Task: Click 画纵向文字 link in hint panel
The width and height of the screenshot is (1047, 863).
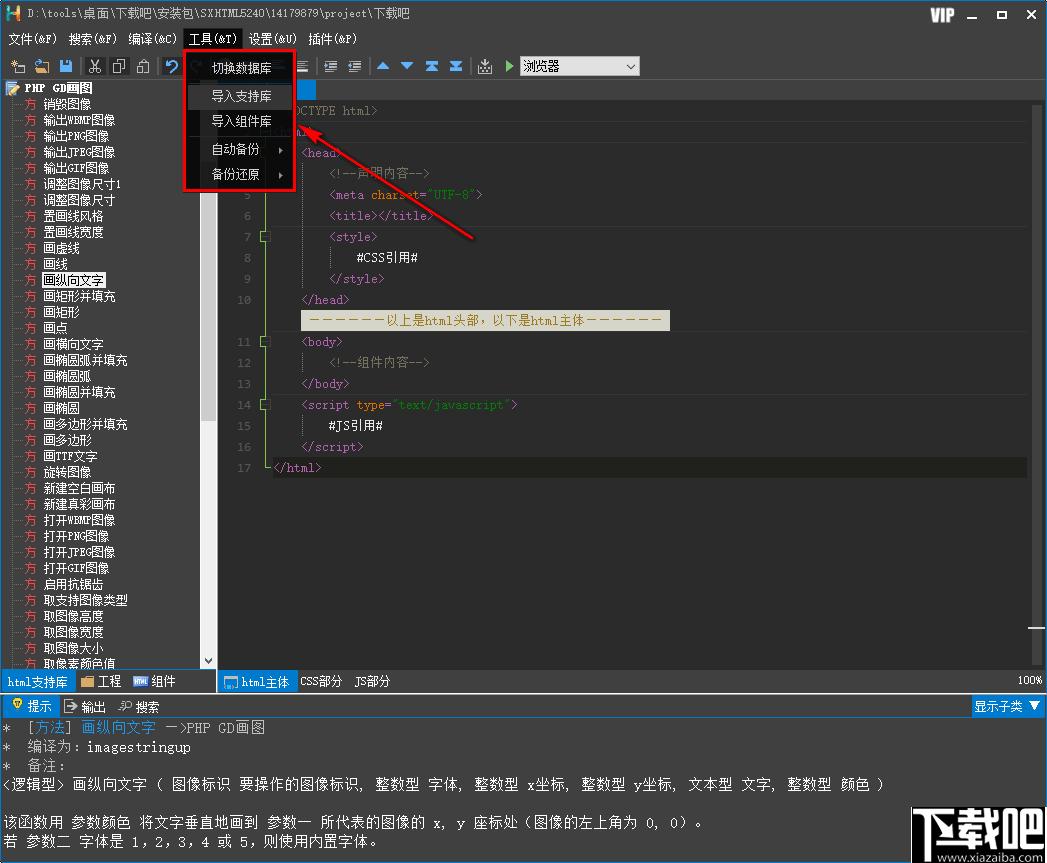Action: [118, 728]
